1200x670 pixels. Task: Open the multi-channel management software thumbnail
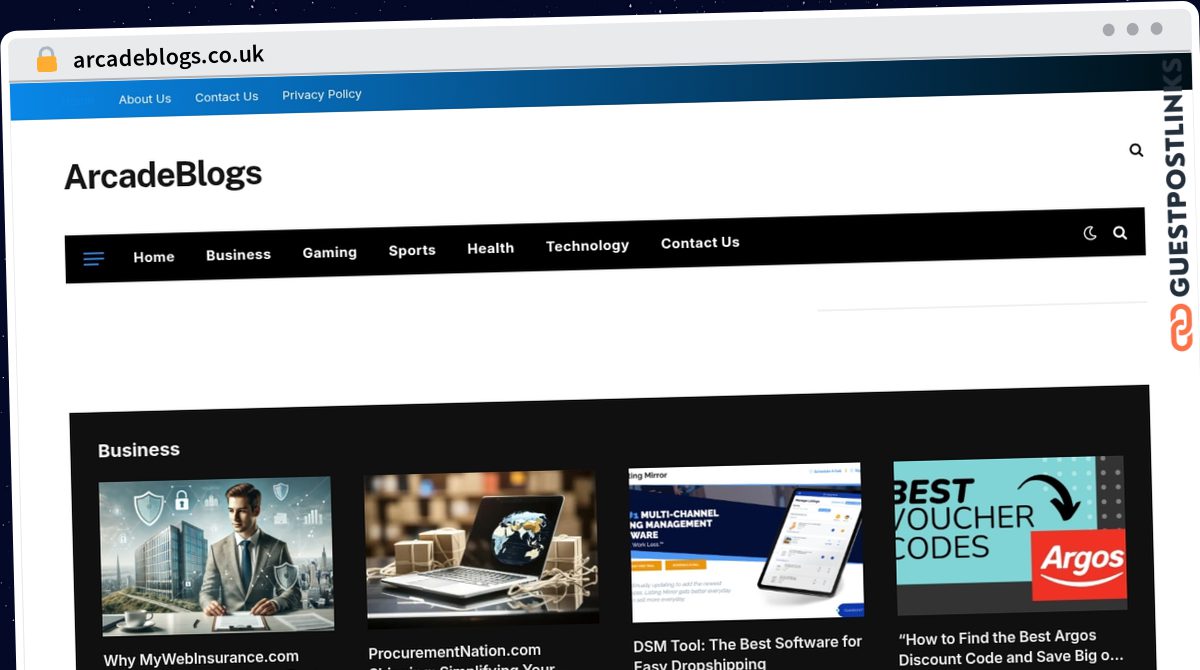746,542
